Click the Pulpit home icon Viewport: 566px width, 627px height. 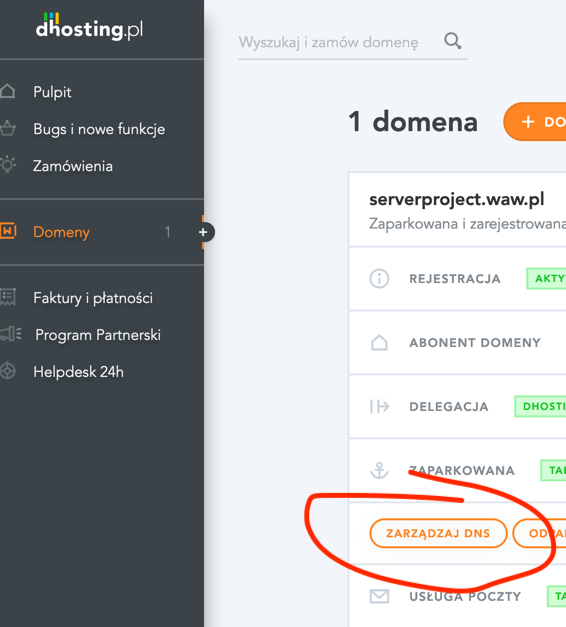coord(8,92)
